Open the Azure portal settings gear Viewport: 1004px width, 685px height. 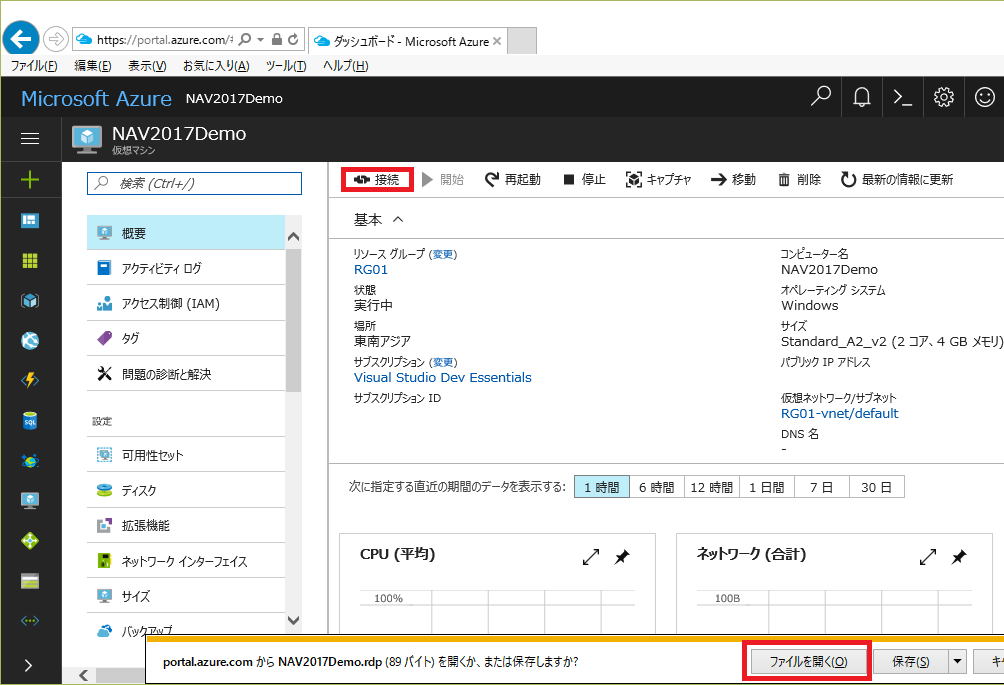(944, 97)
